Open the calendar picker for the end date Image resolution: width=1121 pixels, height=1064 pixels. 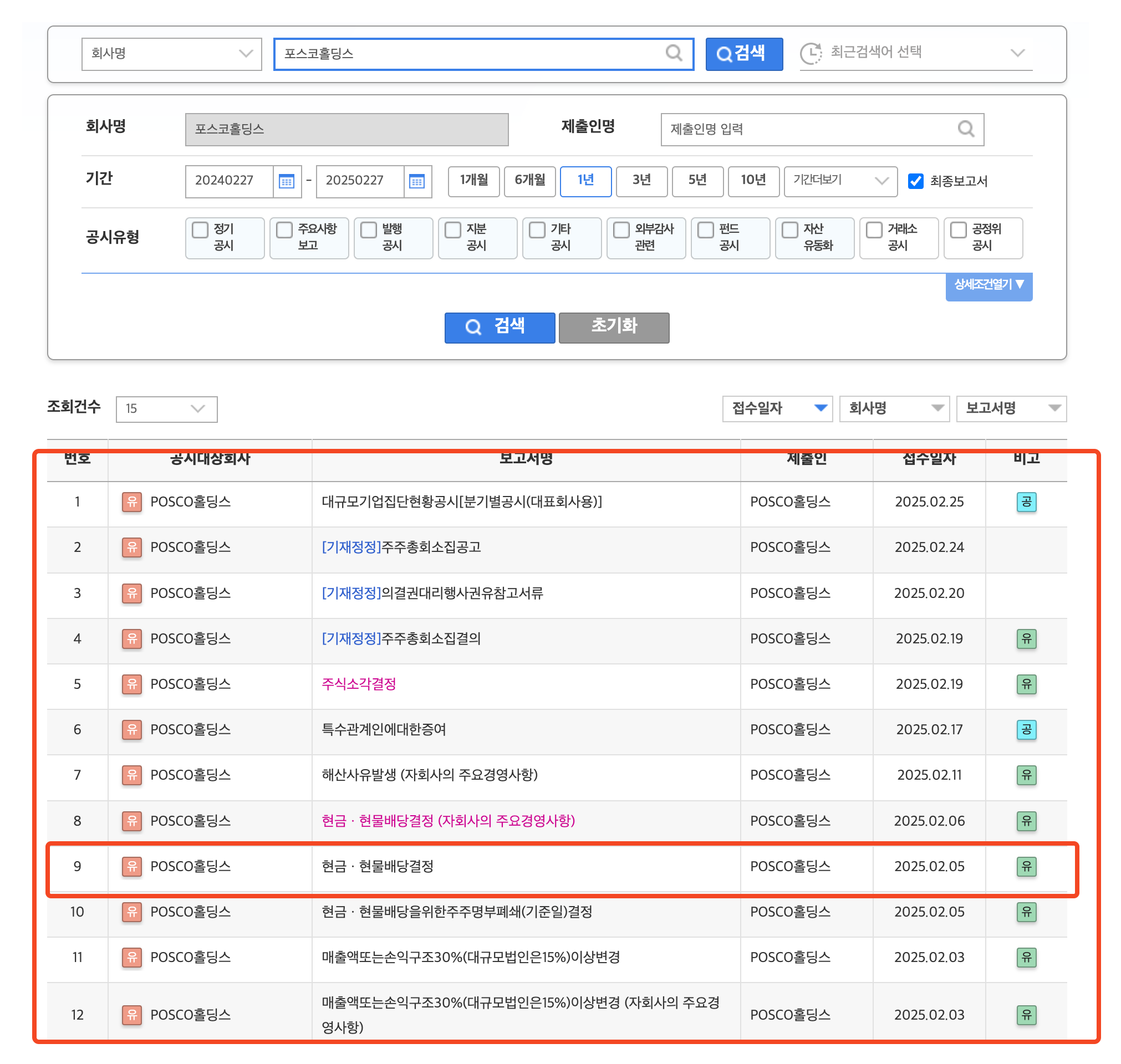(417, 182)
